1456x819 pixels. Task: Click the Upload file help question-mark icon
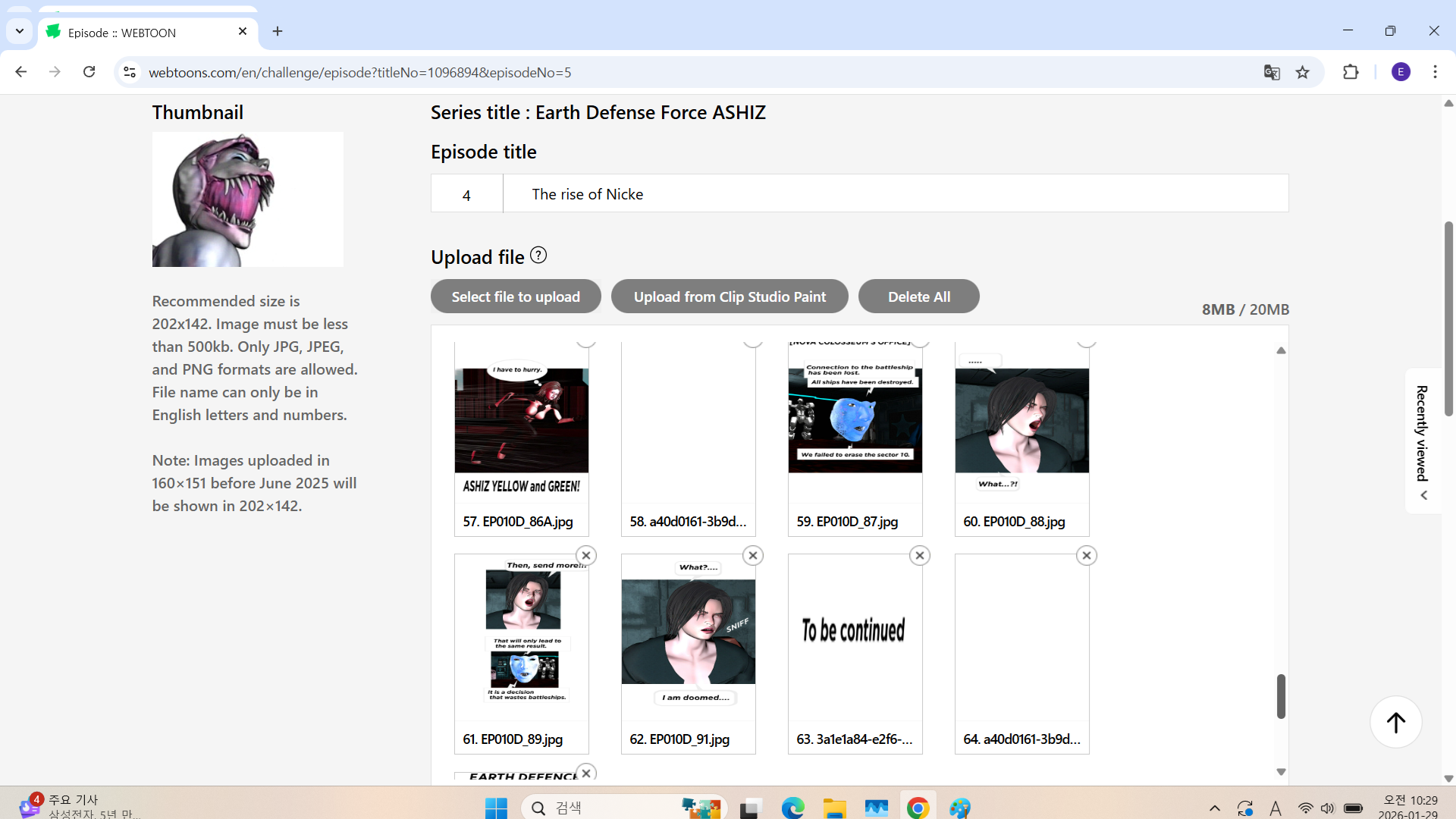point(538,256)
